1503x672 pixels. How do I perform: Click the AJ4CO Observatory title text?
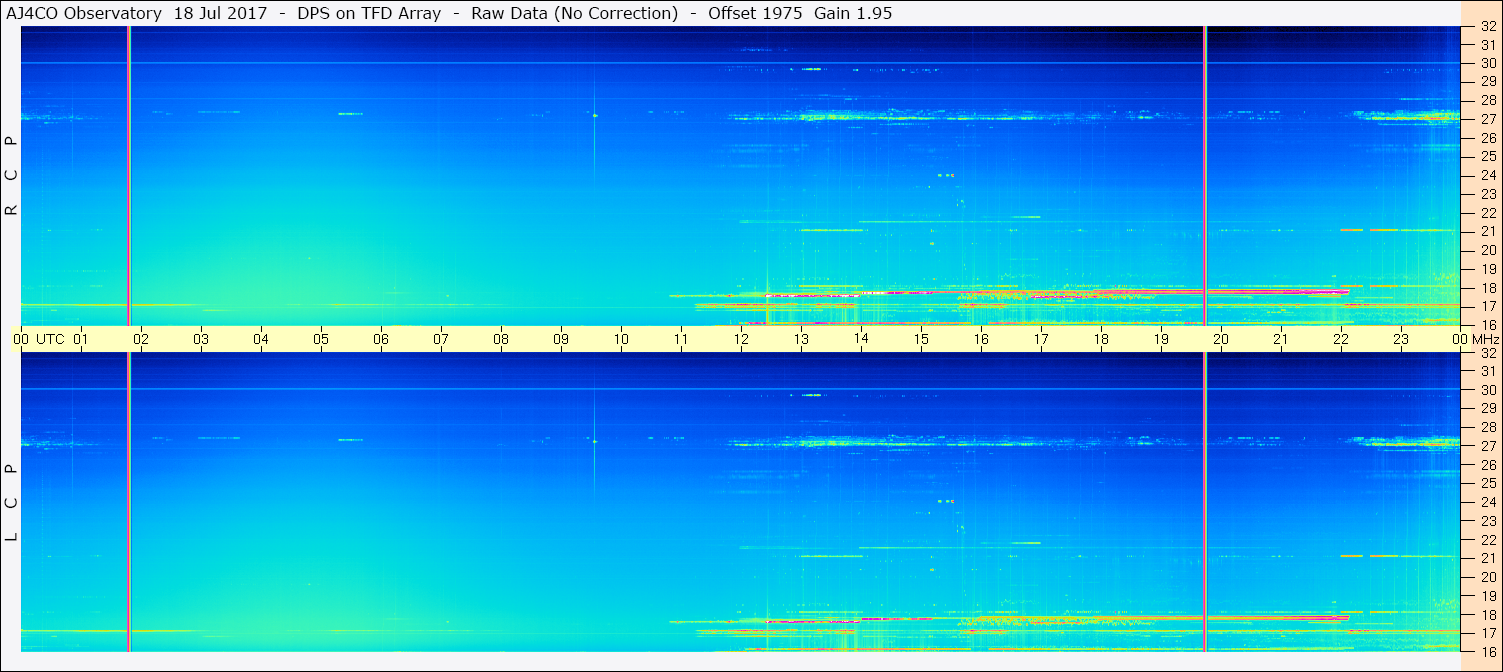[x=84, y=13]
